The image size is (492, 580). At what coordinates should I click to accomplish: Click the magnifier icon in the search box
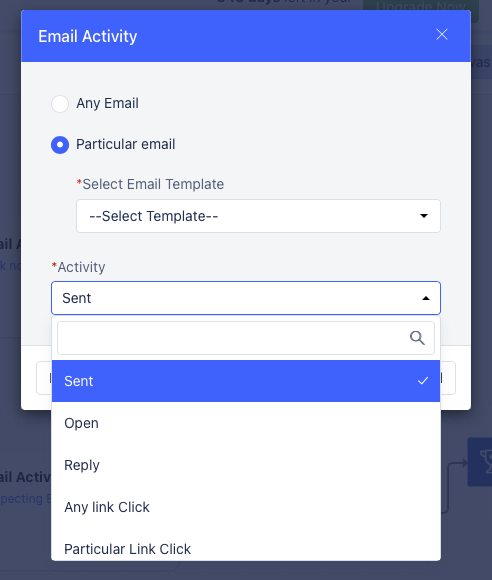(417, 338)
